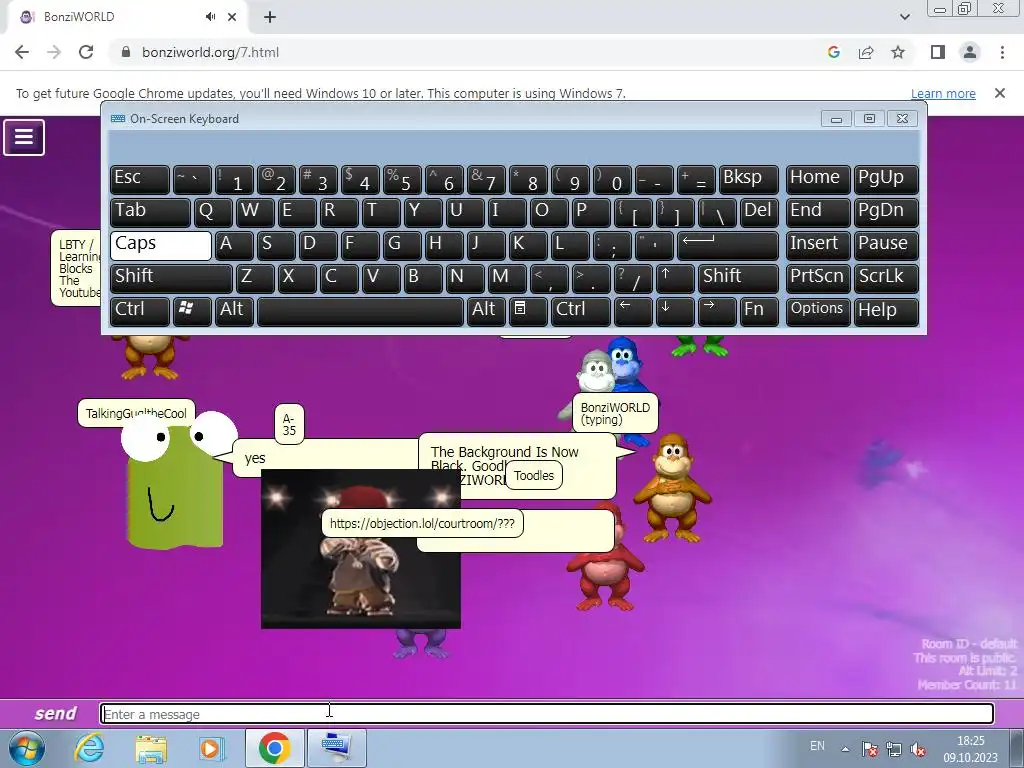Click the Home key
Viewport: 1024px width, 768px height.
click(x=818, y=180)
